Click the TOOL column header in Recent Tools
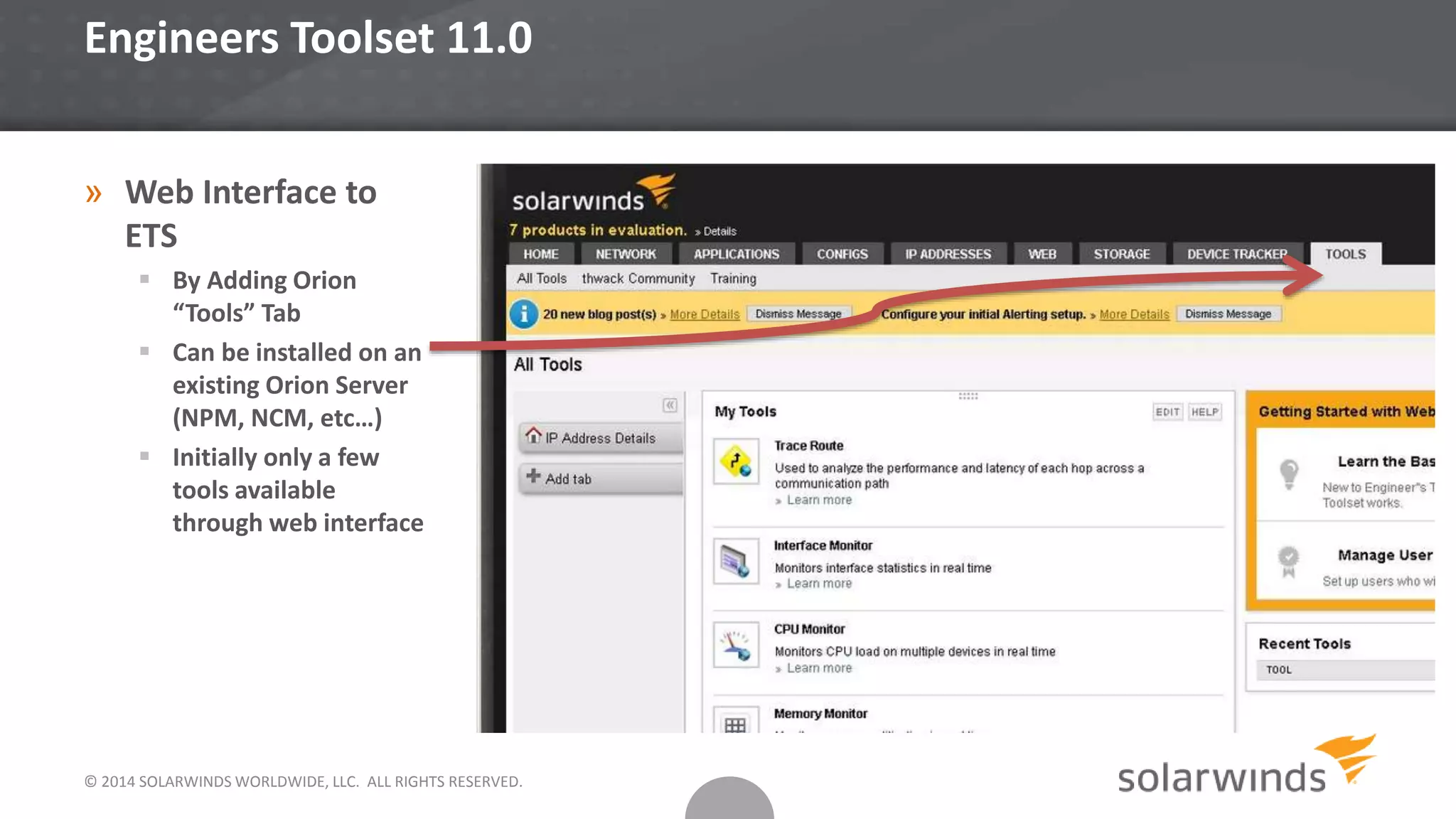This screenshot has width=1456, height=819. 1279,670
